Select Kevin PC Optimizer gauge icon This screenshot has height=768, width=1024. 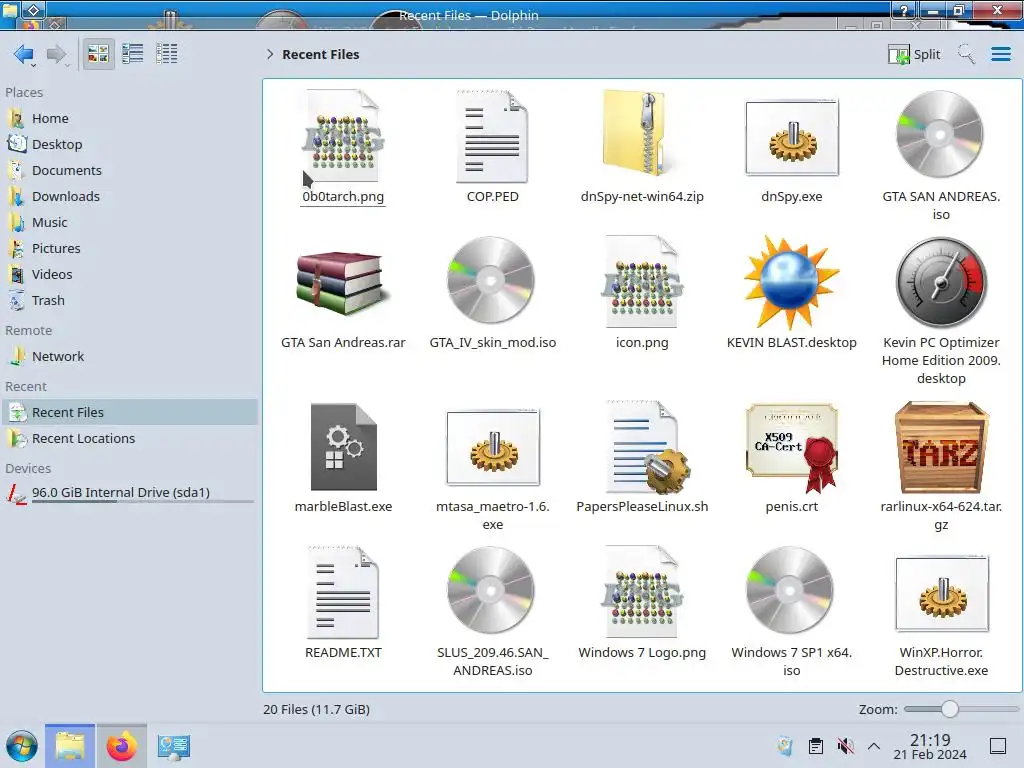tap(941, 282)
